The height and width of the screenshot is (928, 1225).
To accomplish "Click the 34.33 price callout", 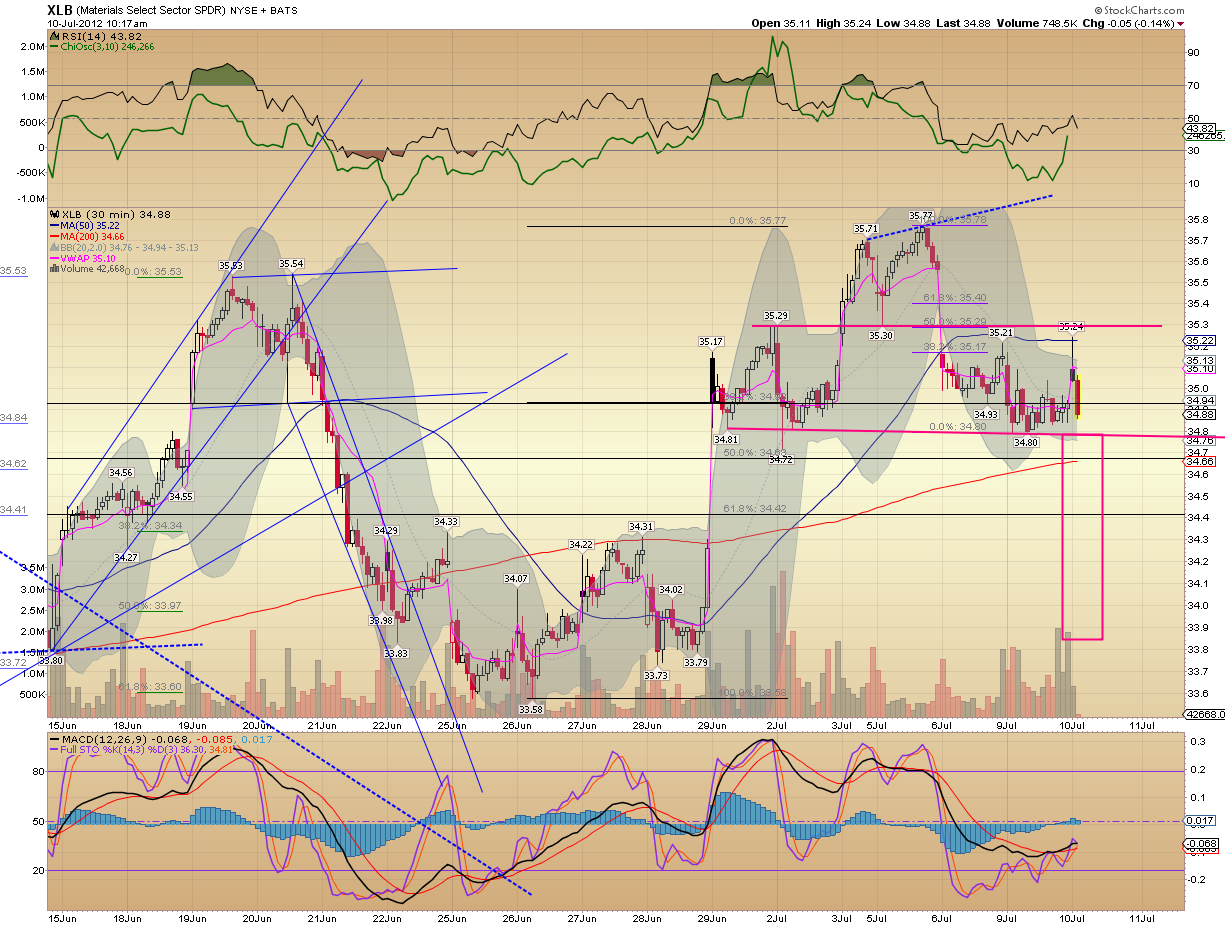I will pos(446,521).
